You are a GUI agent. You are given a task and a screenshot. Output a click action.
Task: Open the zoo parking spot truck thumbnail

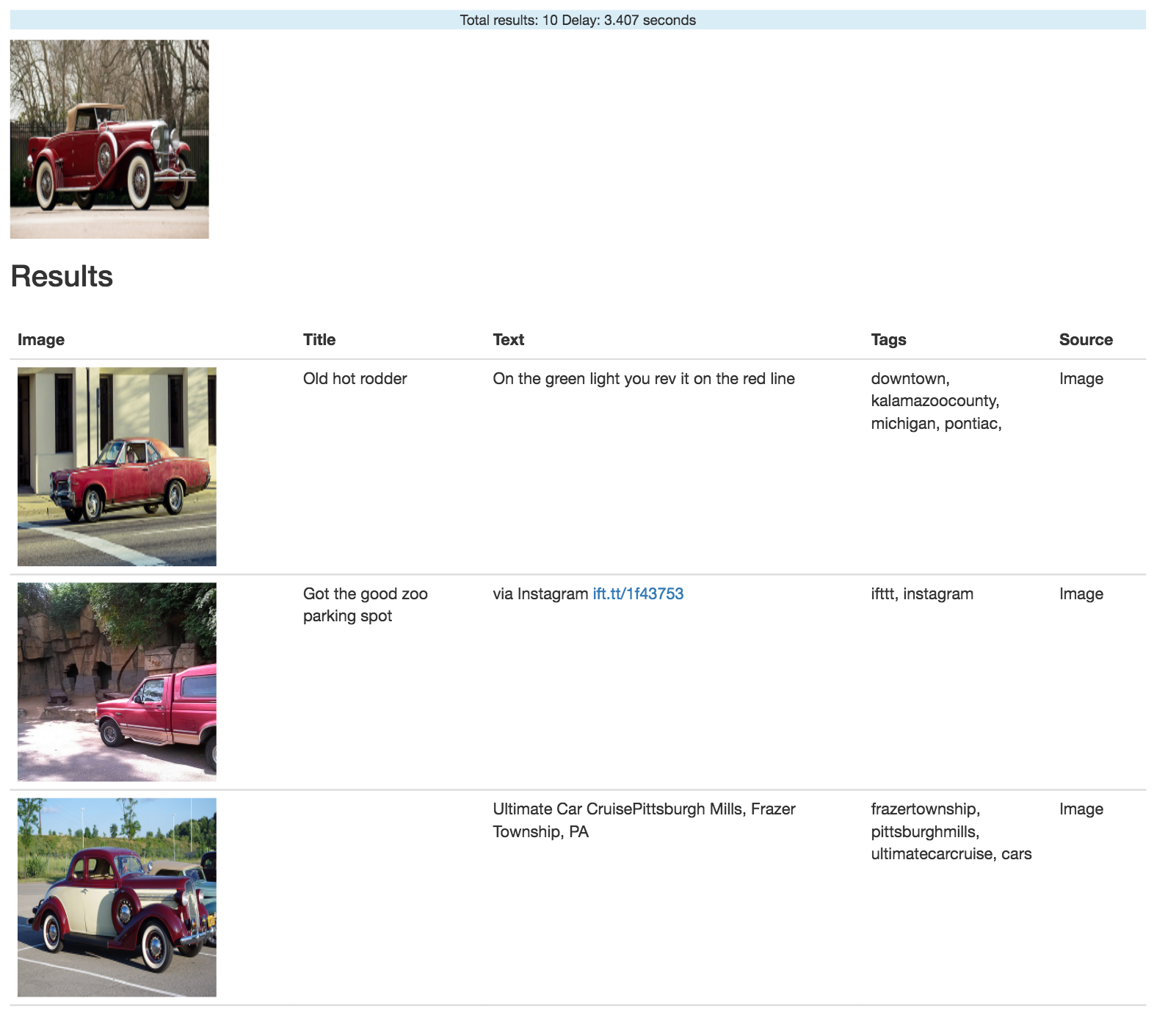(x=117, y=682)
